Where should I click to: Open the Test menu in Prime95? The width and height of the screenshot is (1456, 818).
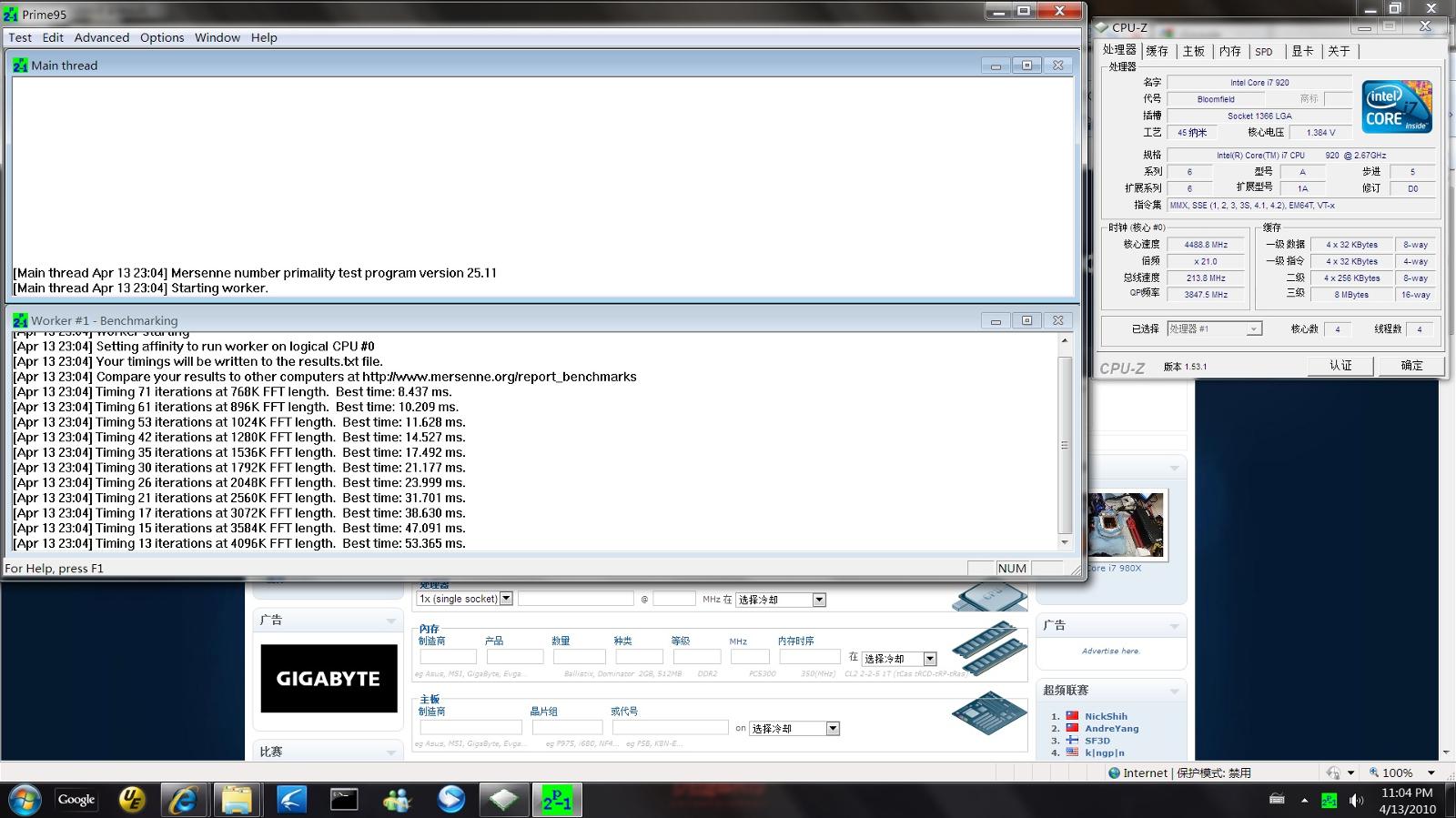coord(20,37)
